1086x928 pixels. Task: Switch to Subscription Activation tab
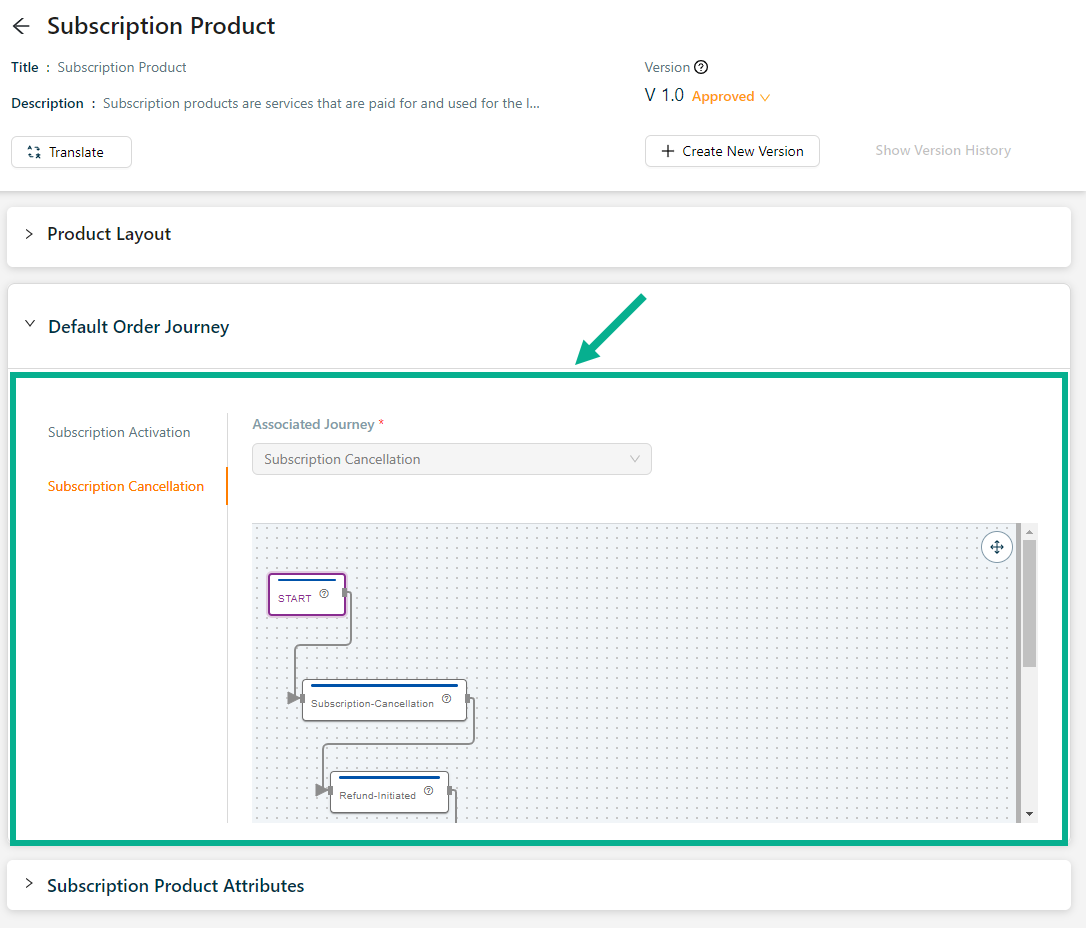pos(119,432)
